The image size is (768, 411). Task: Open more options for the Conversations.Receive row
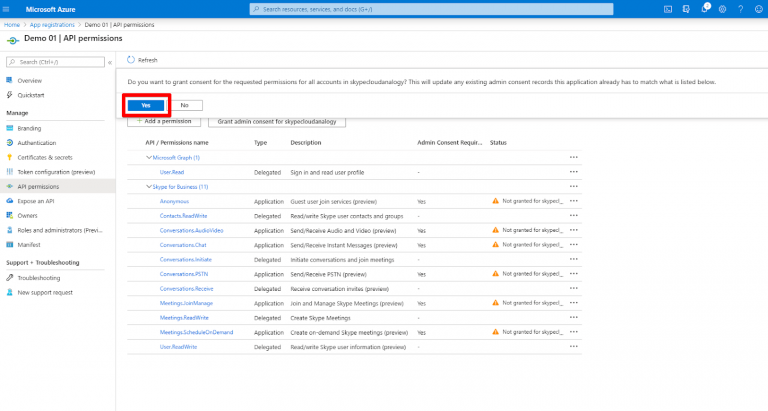point(574,288)
